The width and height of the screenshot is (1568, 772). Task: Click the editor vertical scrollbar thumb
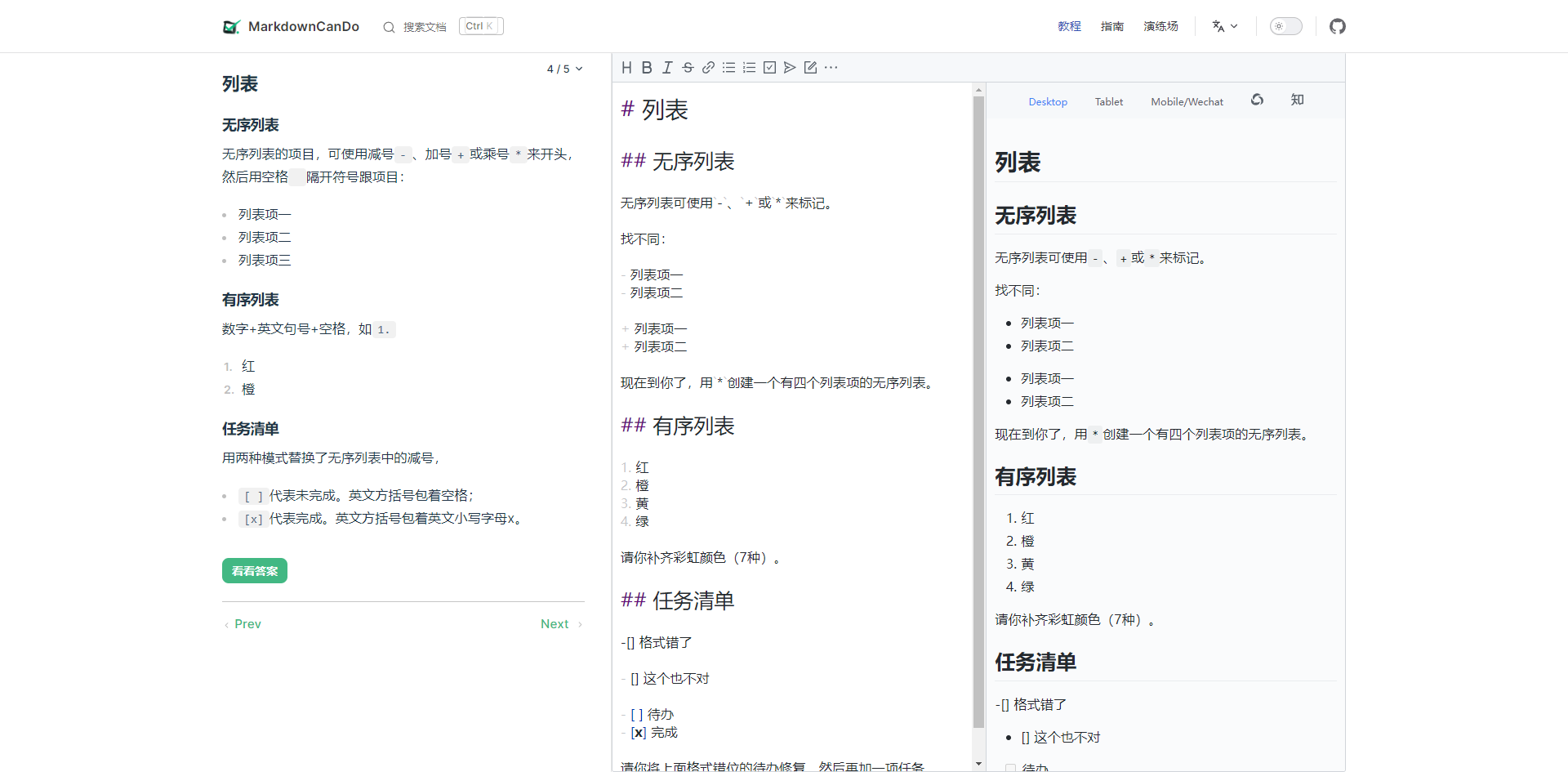click(978, 412)
